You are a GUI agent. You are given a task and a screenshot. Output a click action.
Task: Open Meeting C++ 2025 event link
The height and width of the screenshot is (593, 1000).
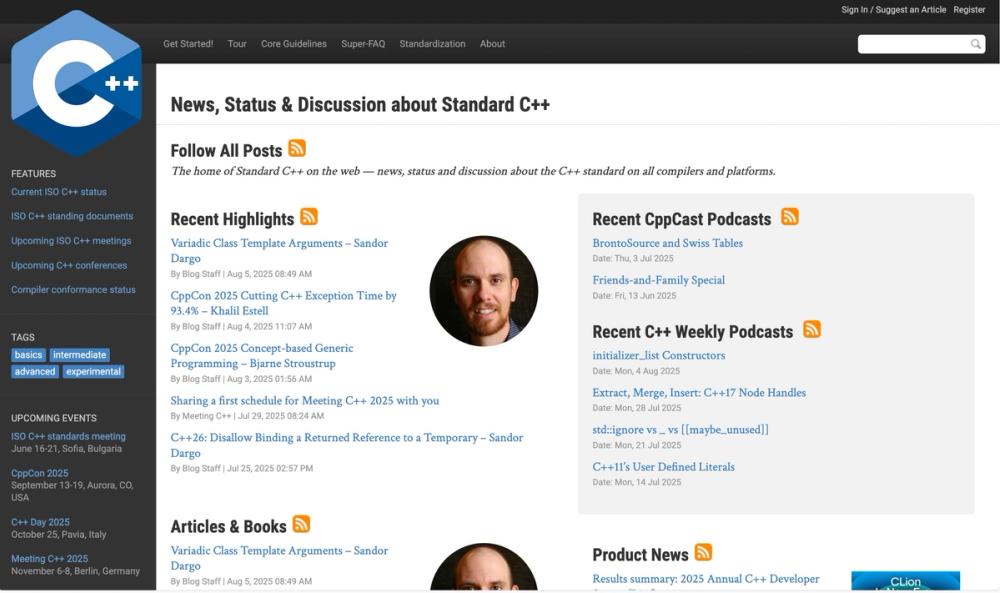click(49, 559)
